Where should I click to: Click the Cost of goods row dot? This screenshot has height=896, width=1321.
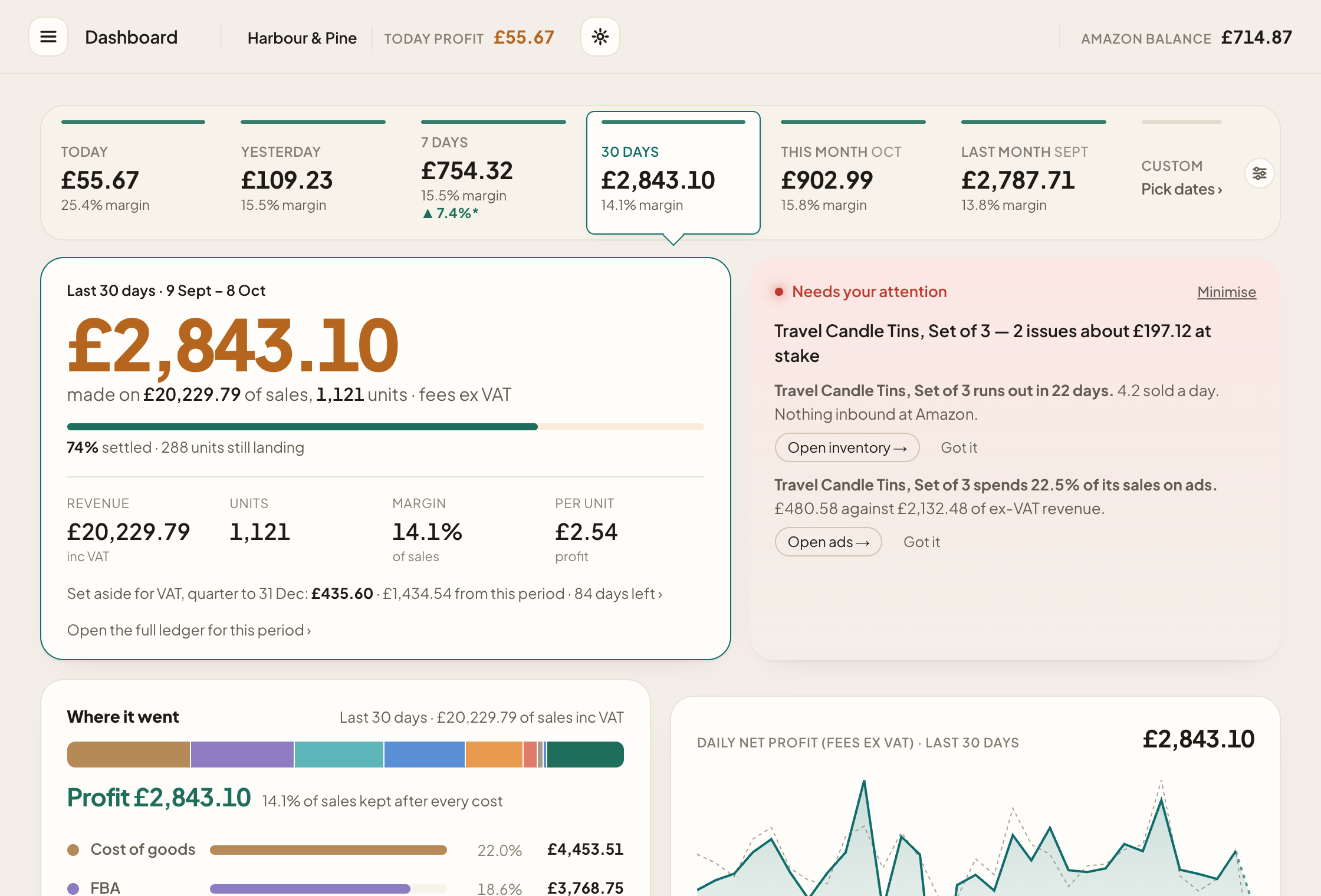[x=73, y=849]
